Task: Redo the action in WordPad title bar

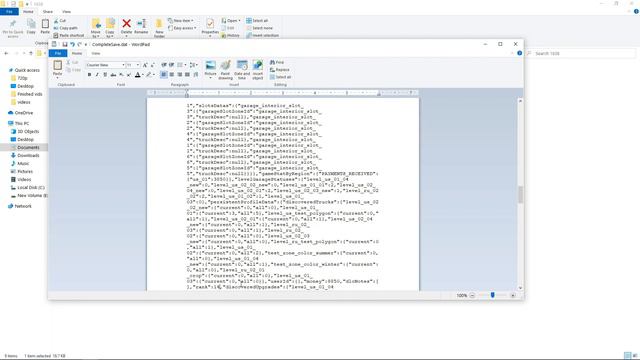Action: 80,44
